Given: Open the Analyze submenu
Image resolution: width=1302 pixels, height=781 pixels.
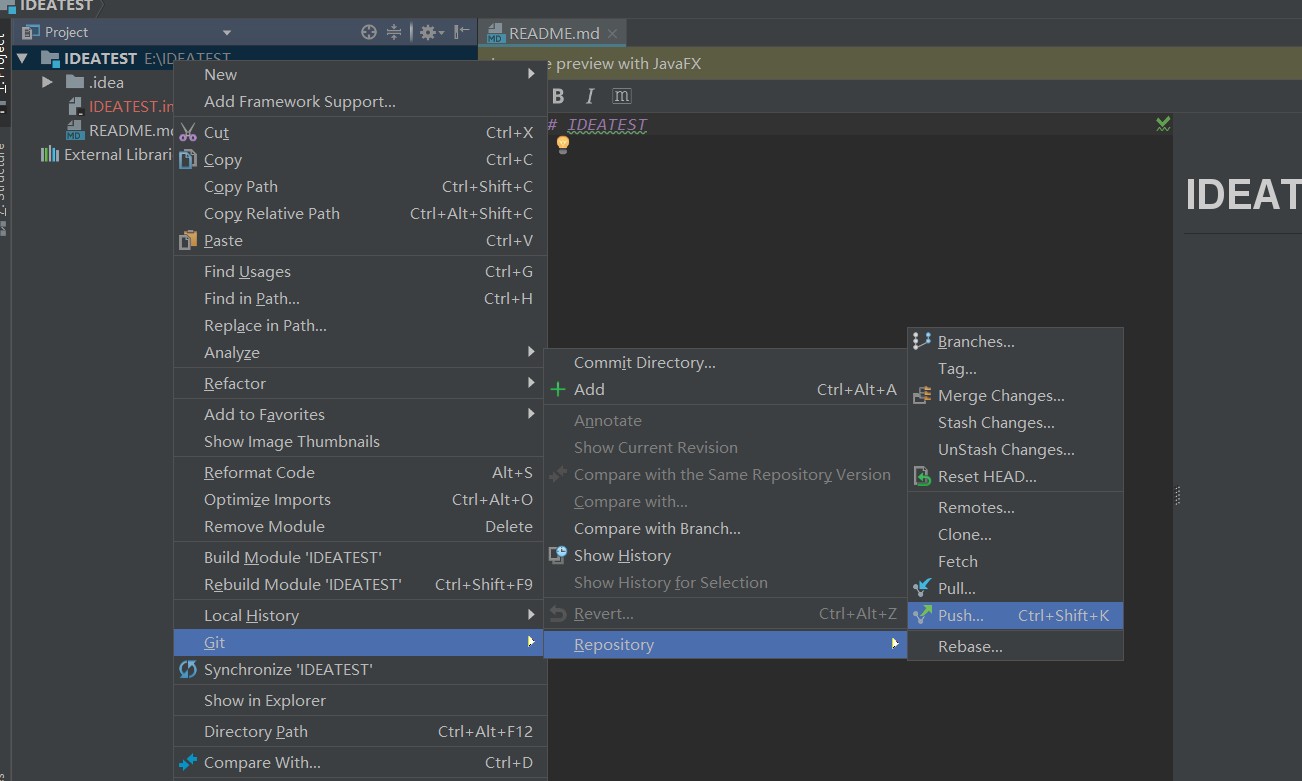Looking at the screenshot, I should click(x=360, y=352).
